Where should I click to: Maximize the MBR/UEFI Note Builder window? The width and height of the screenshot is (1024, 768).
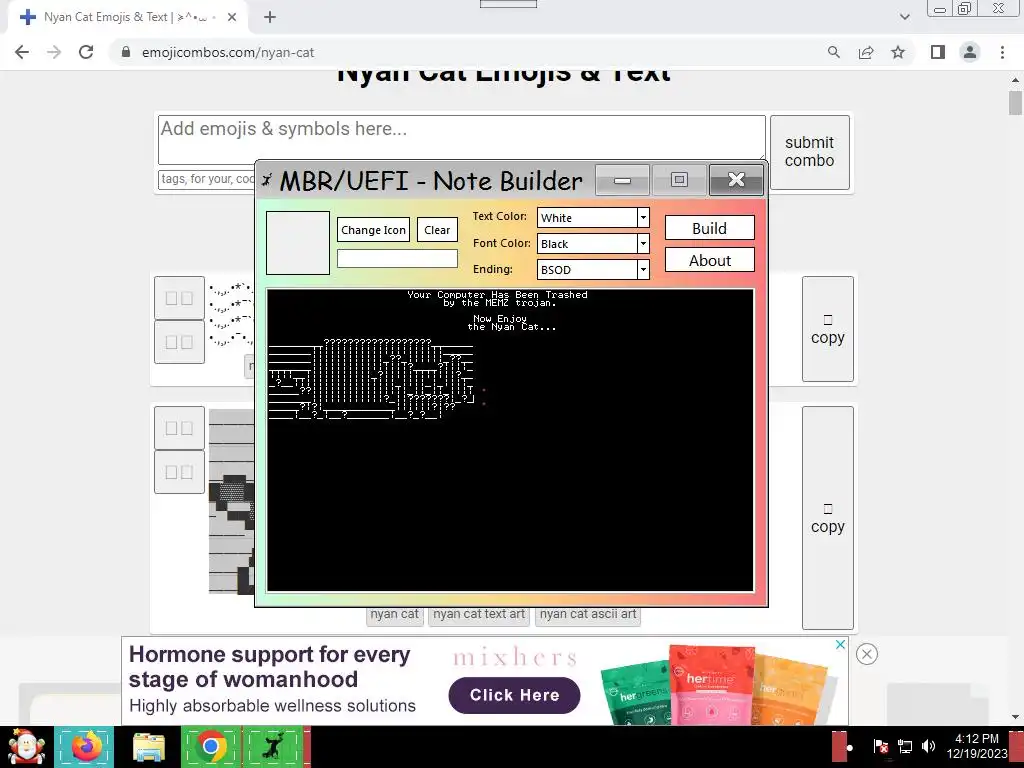pos(679,180)
